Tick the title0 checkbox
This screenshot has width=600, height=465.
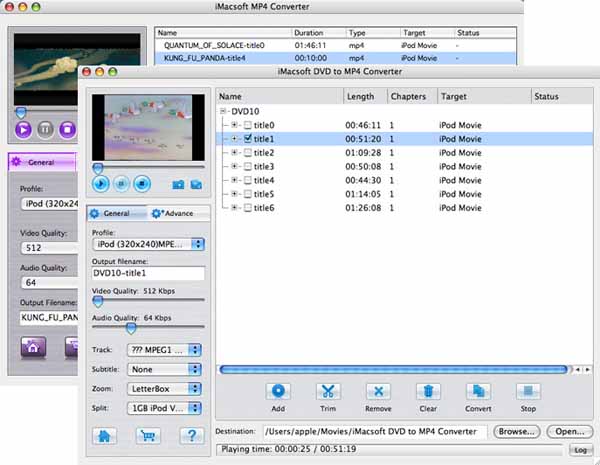tap(248, 125)
